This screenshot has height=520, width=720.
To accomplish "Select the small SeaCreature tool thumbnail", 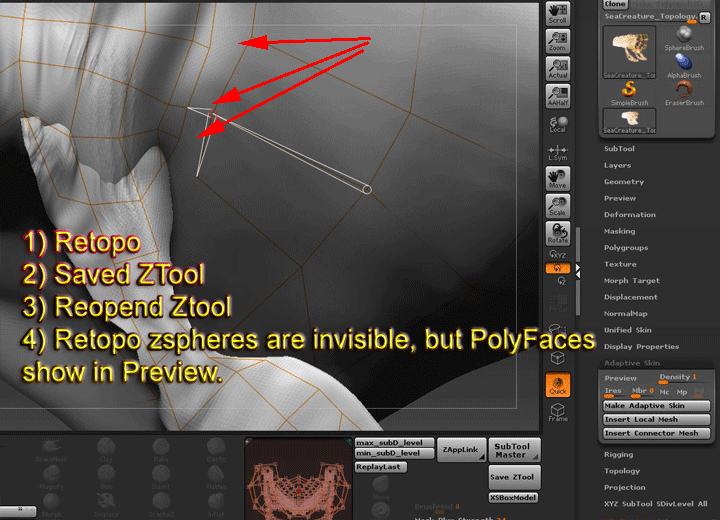I will 629,121.
